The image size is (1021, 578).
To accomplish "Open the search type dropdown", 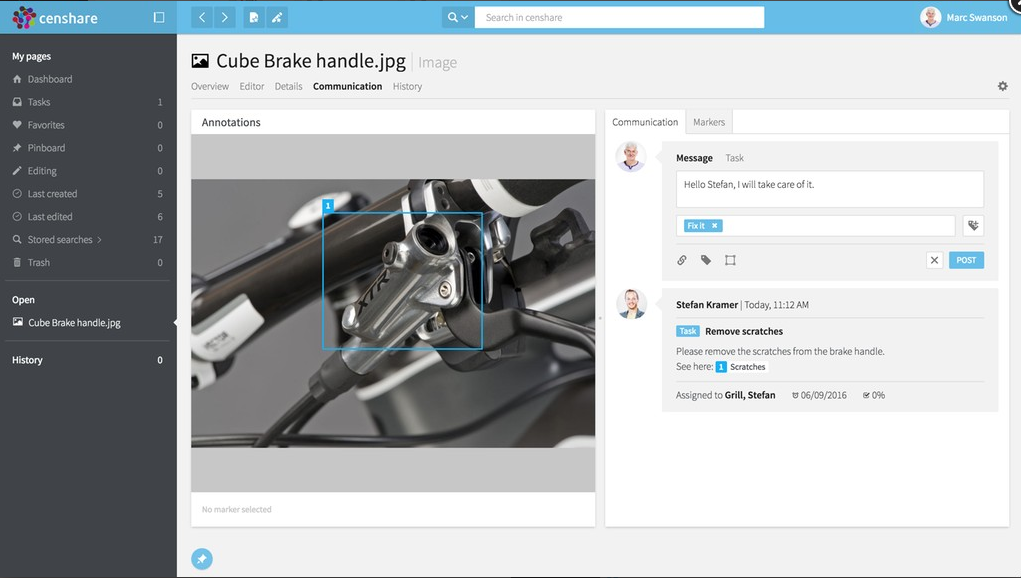I will [x=458, y=17].
